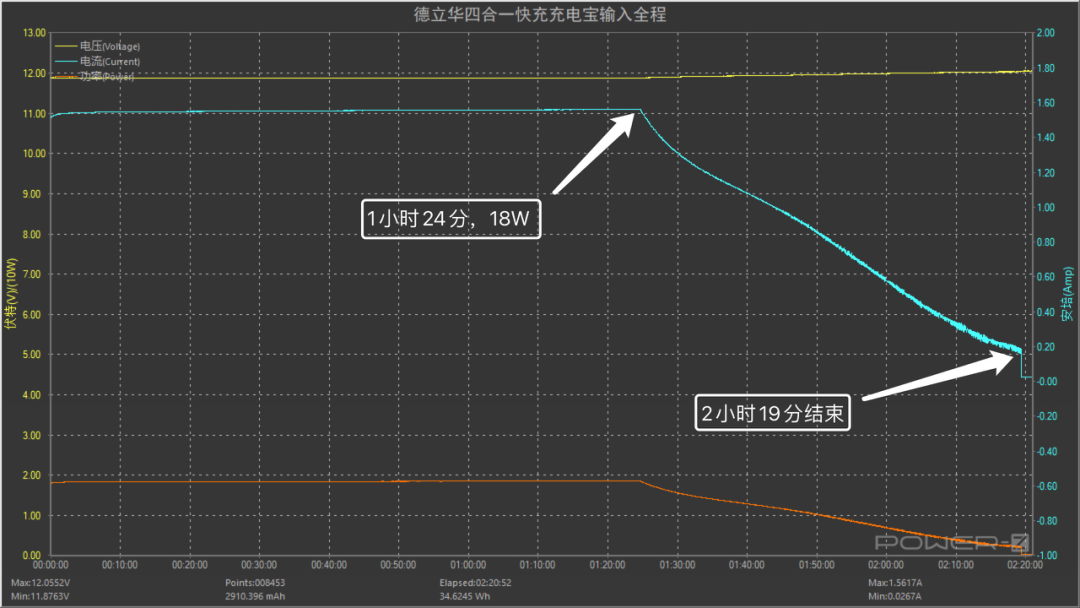Click the 02:20:00 time axis label
The width and height of the screenshot is (1080, 608).
[1025, 565]
